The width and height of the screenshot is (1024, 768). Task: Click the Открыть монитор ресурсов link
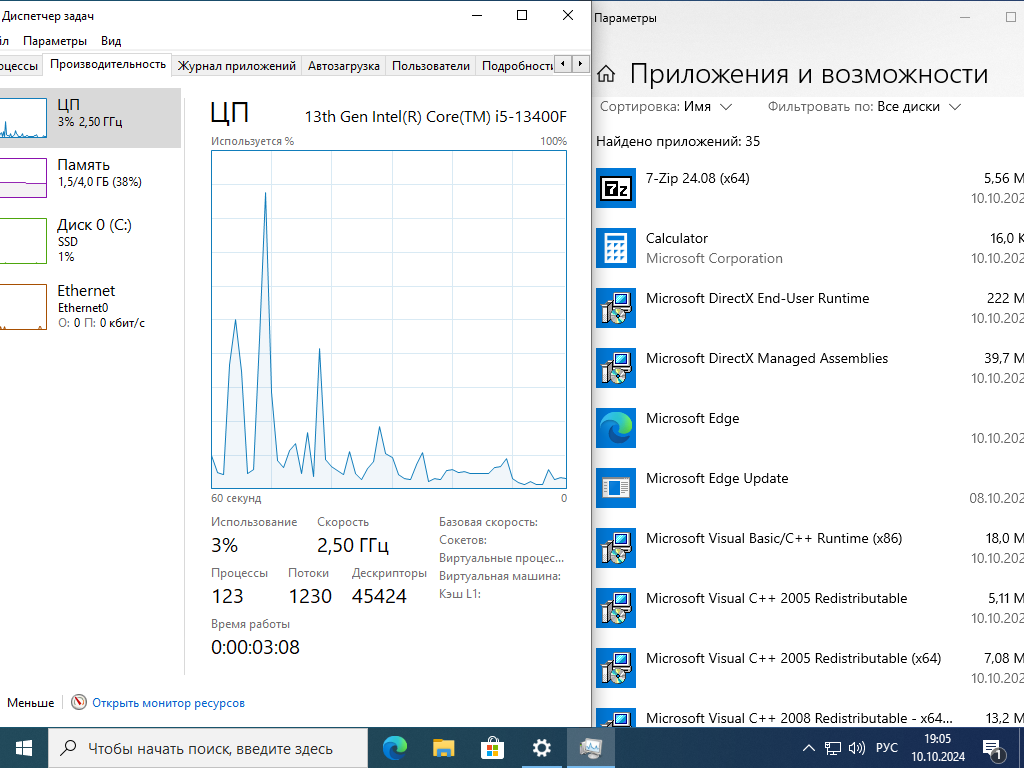point(168,703)
